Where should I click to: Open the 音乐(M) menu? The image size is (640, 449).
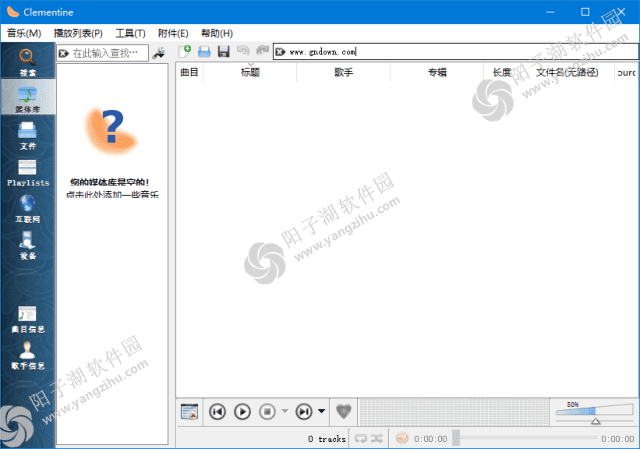[24, 33]
